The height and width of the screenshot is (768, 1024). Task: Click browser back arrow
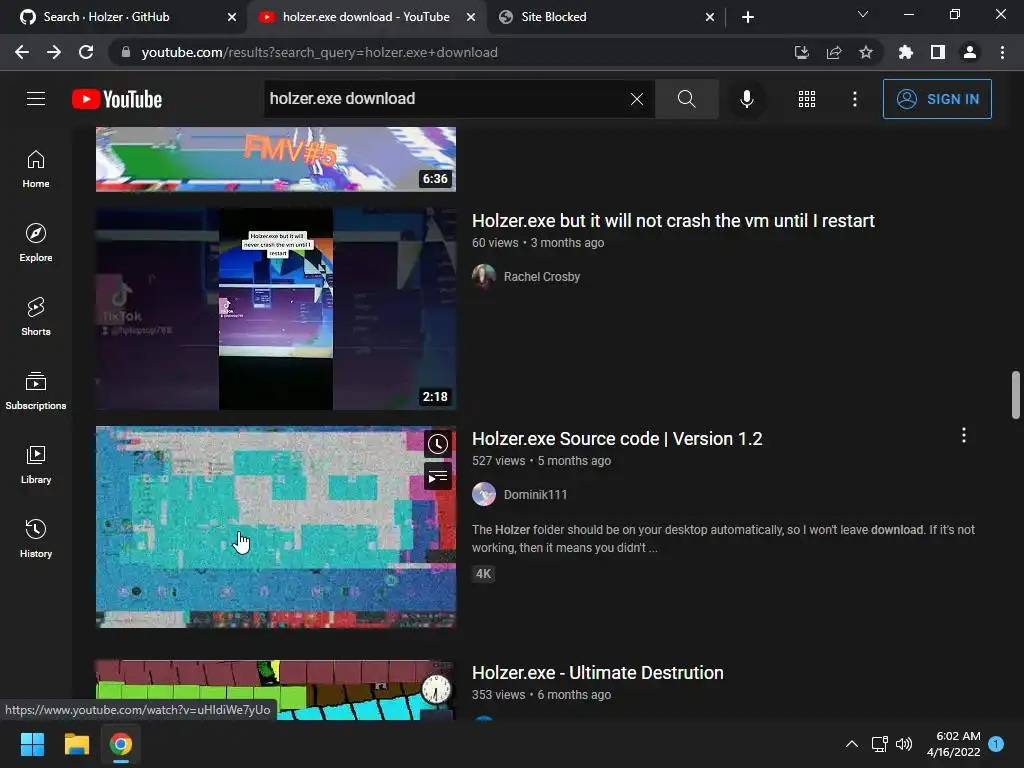[22, 52]
